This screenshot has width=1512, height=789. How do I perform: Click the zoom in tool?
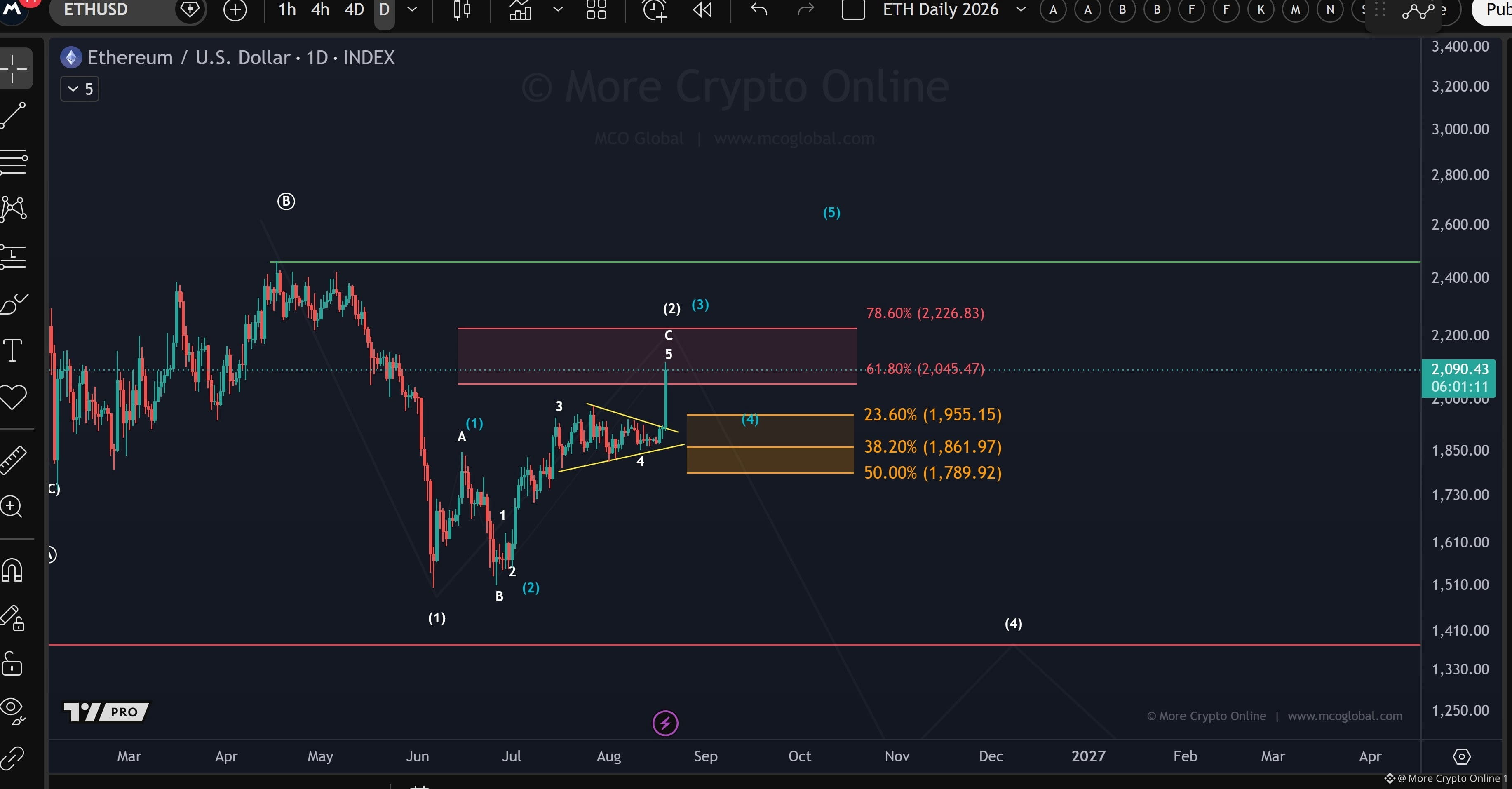[x=12, y=507]
